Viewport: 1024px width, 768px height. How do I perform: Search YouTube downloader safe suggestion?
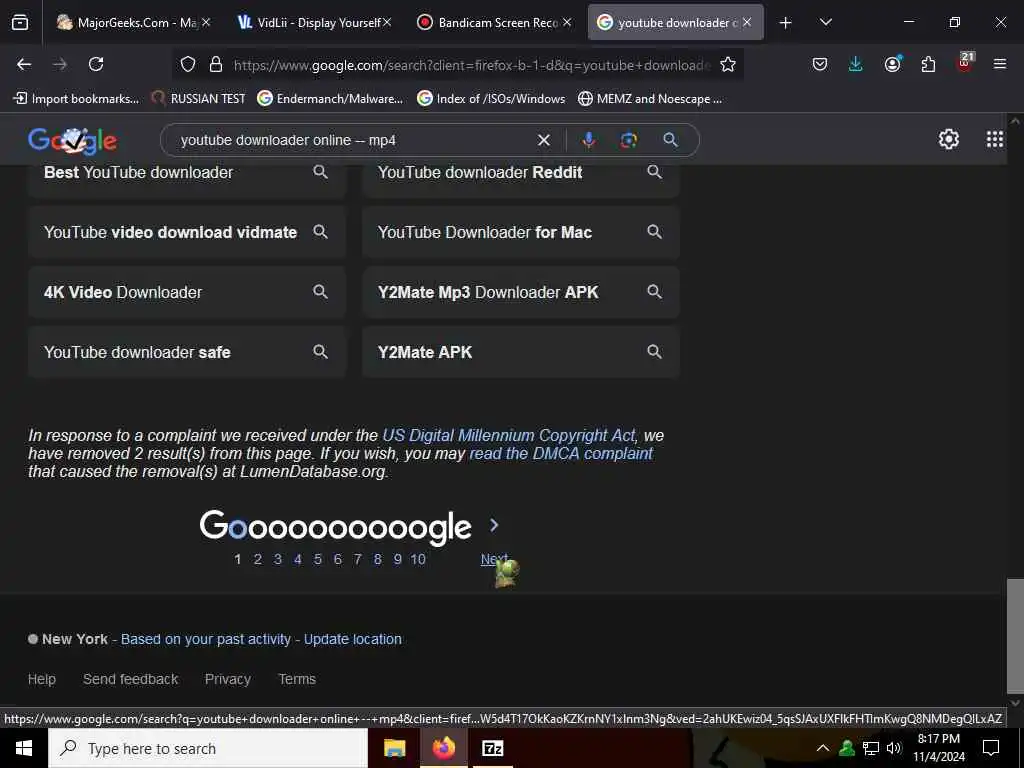point(187,352)
